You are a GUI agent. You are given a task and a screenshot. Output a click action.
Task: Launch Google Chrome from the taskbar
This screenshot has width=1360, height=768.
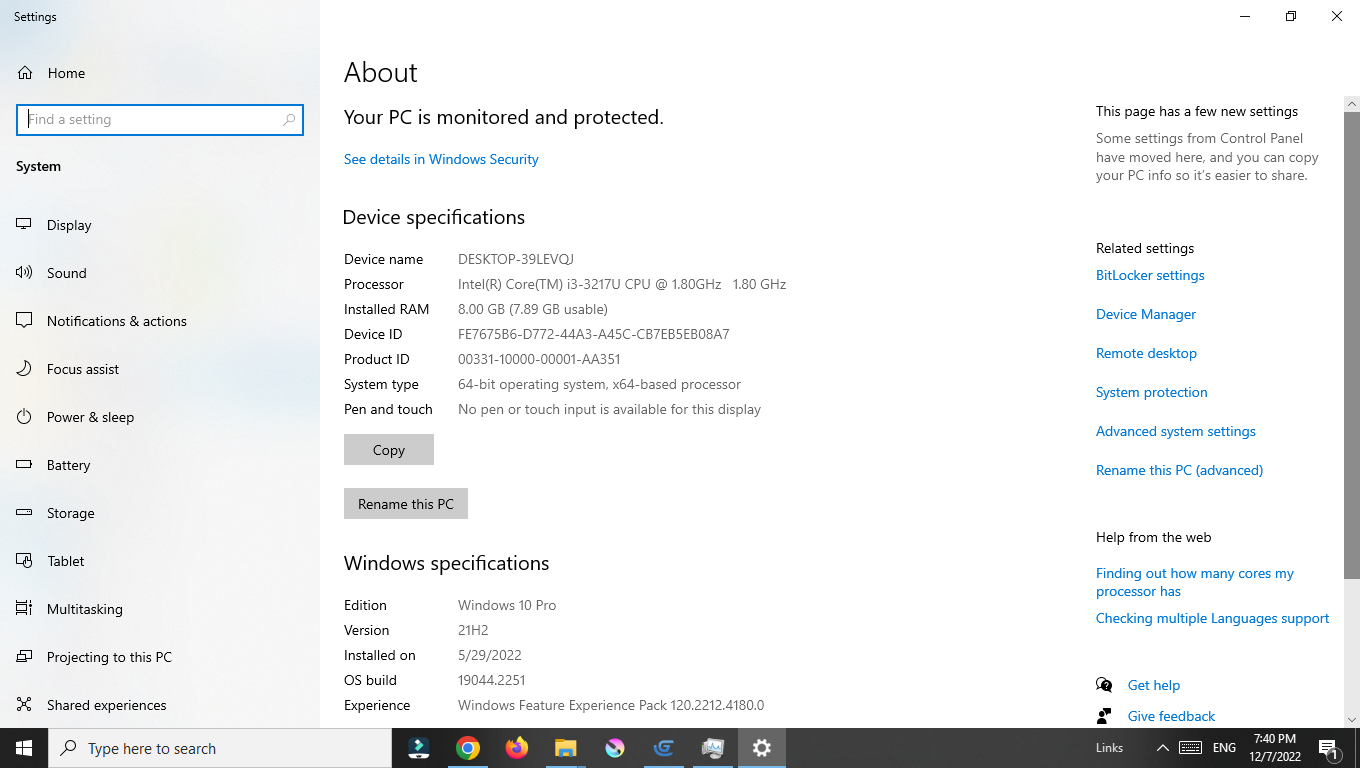[467, 747]
